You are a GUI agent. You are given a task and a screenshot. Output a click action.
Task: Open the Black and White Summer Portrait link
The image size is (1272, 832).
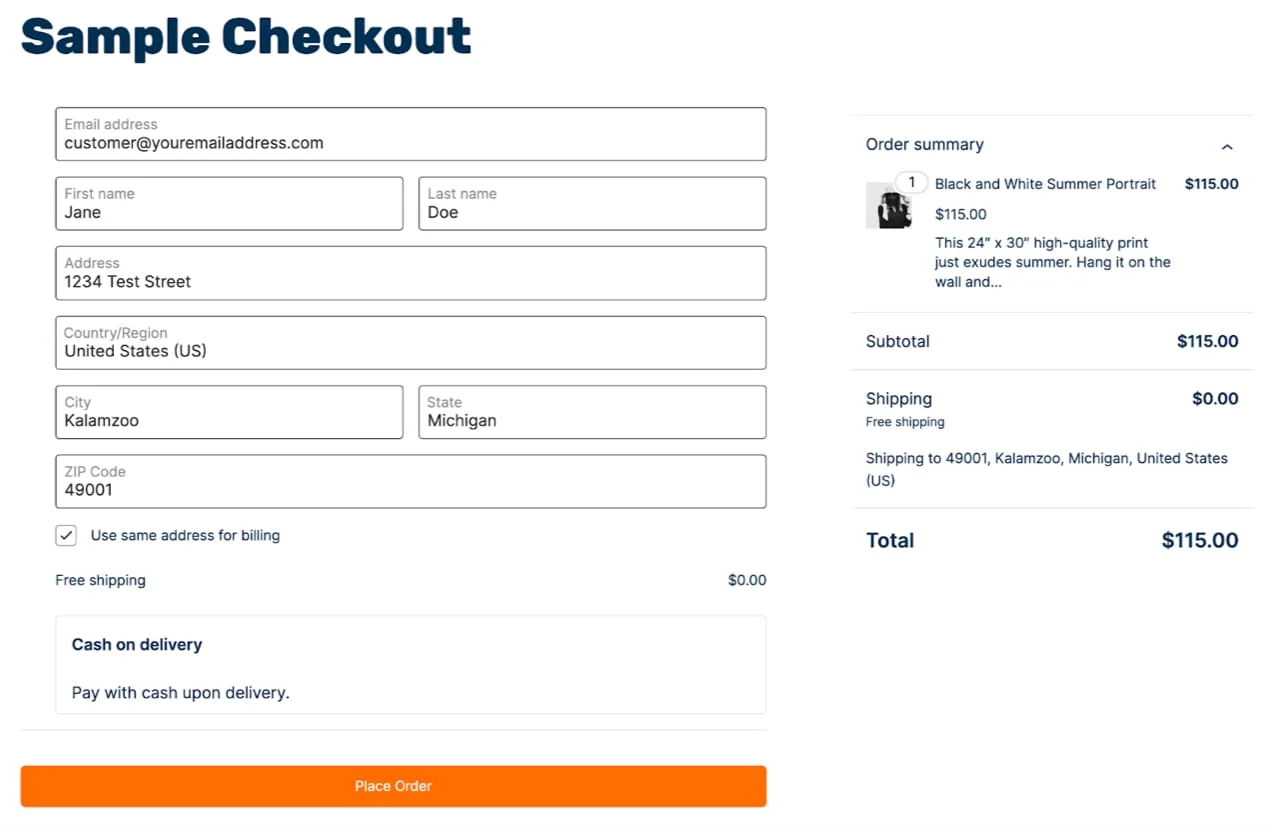coord(1045,184)
